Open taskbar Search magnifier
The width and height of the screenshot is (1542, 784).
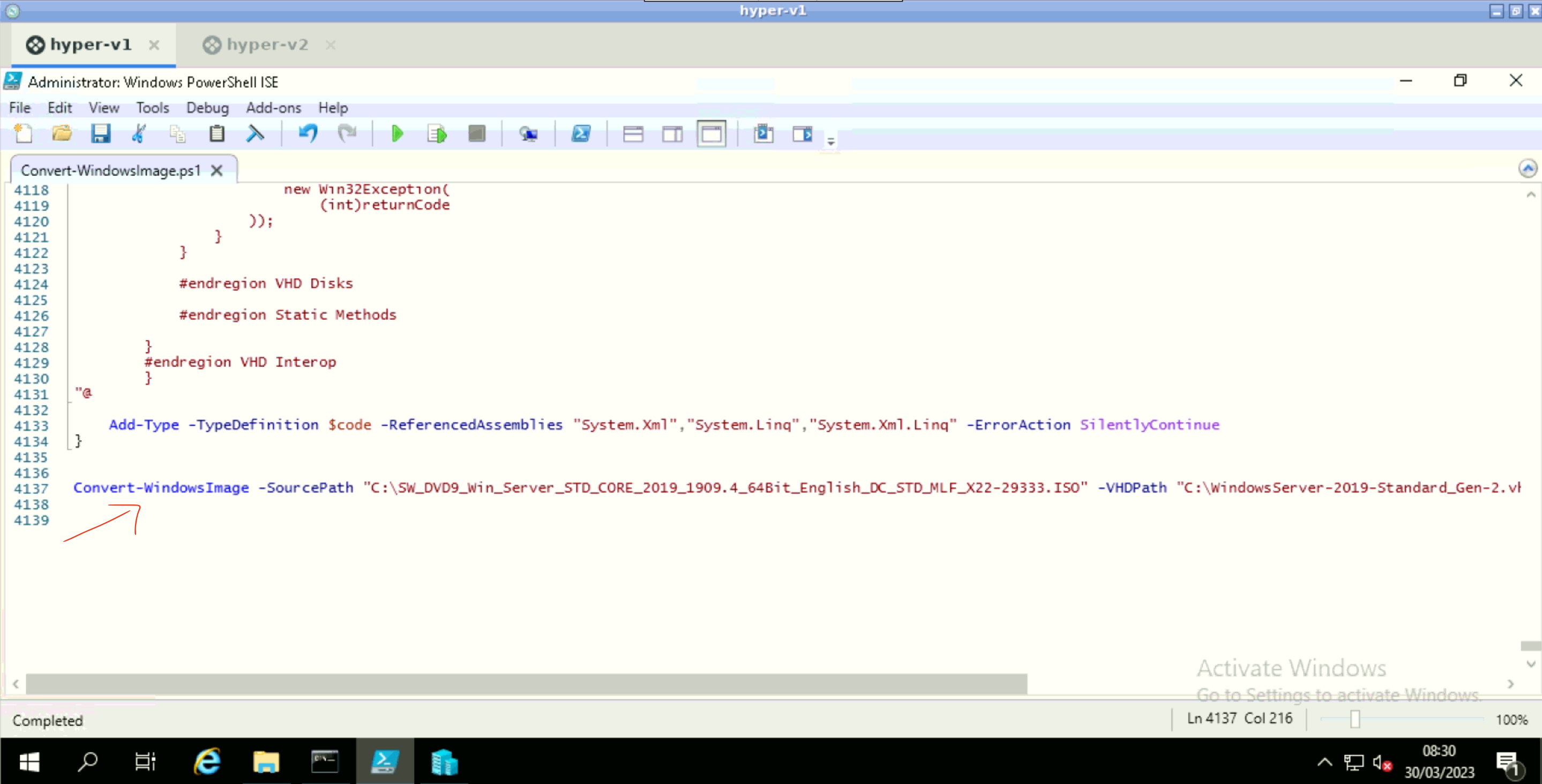88,762
